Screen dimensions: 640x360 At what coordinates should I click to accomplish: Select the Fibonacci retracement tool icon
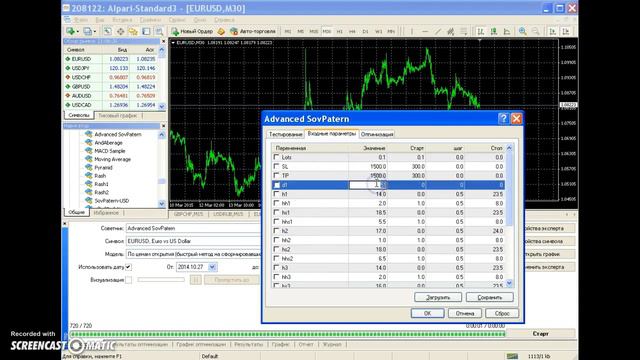point(464,31)
